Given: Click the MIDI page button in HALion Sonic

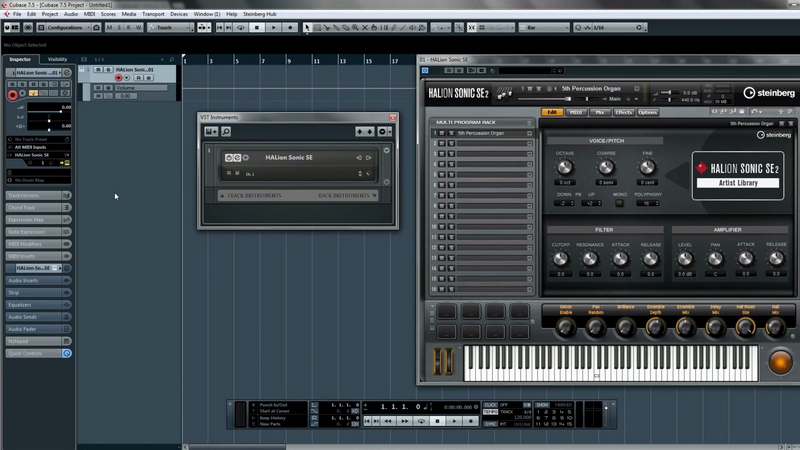Looking at the screenshot, I should [x=576, y=112].
